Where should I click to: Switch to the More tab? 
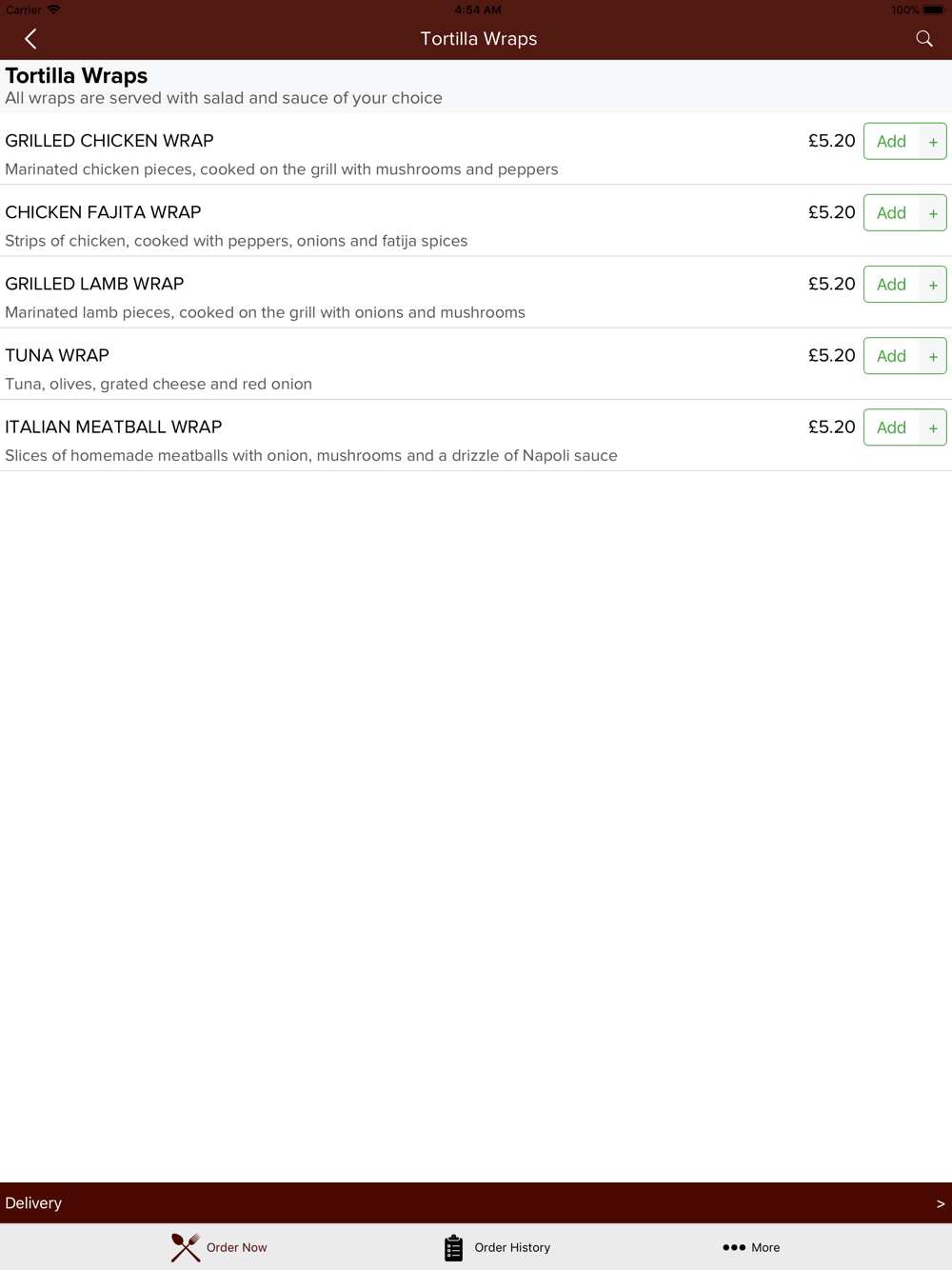(x=751, y=1247)
